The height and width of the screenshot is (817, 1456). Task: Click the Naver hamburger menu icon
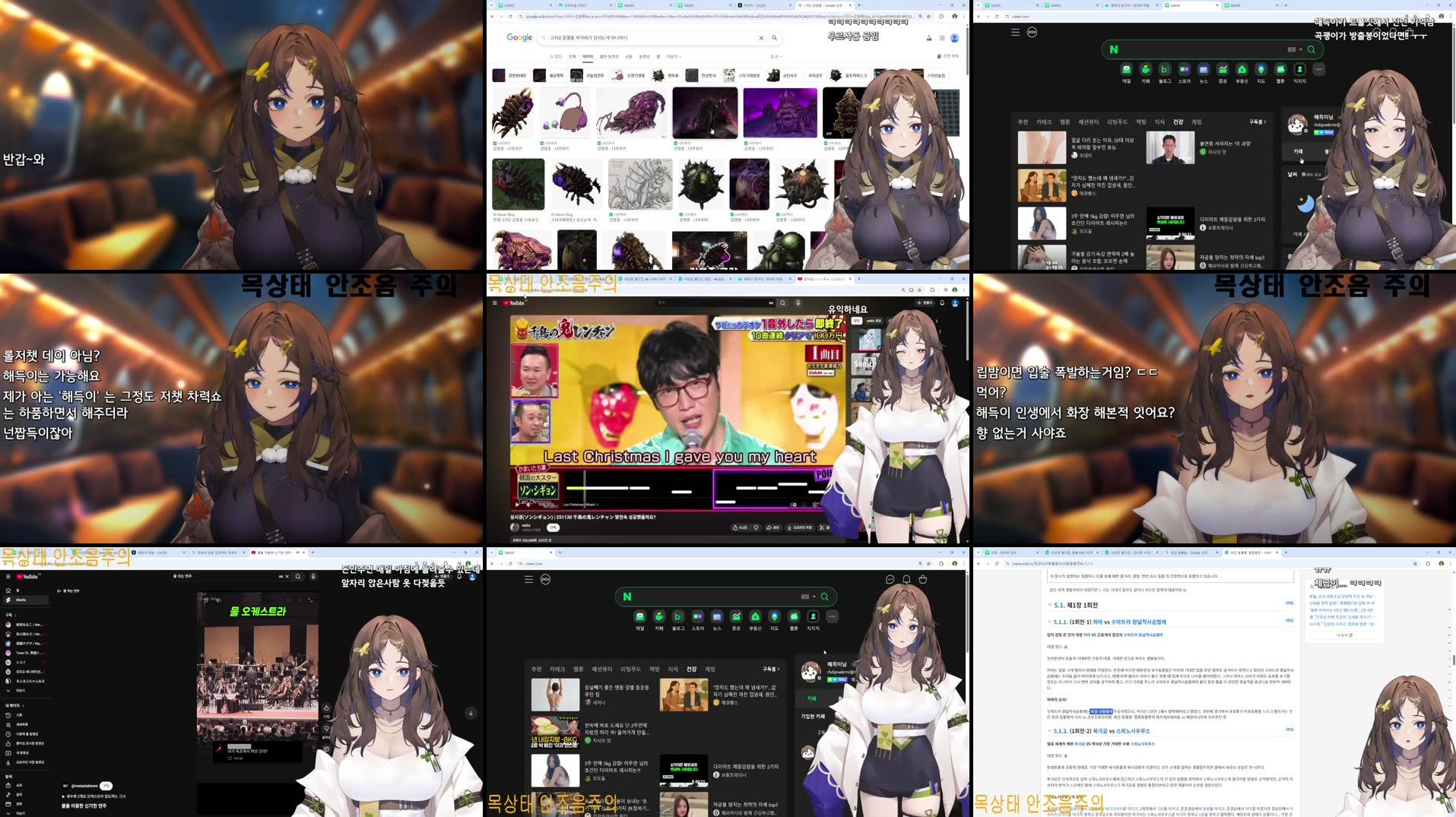tap(528, 578)
